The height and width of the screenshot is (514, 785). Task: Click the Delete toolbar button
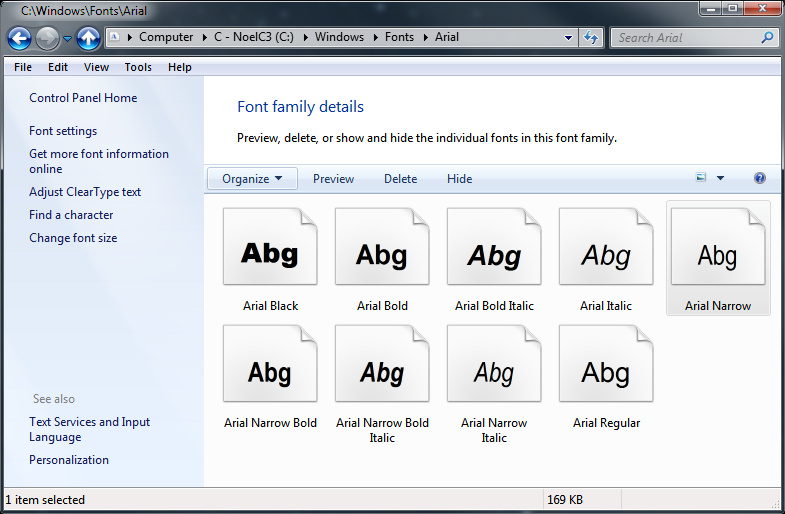click(x=401, y=179)
